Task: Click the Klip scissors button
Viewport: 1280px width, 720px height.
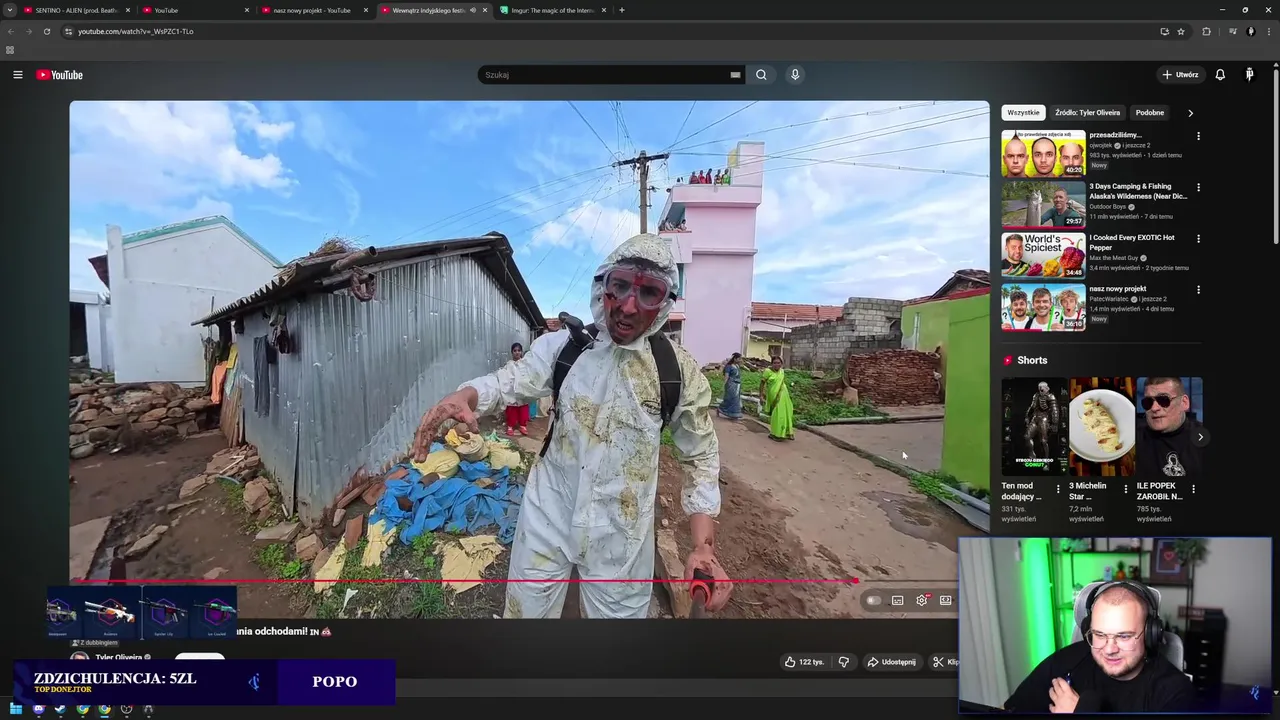Action: tap(944, 662)
